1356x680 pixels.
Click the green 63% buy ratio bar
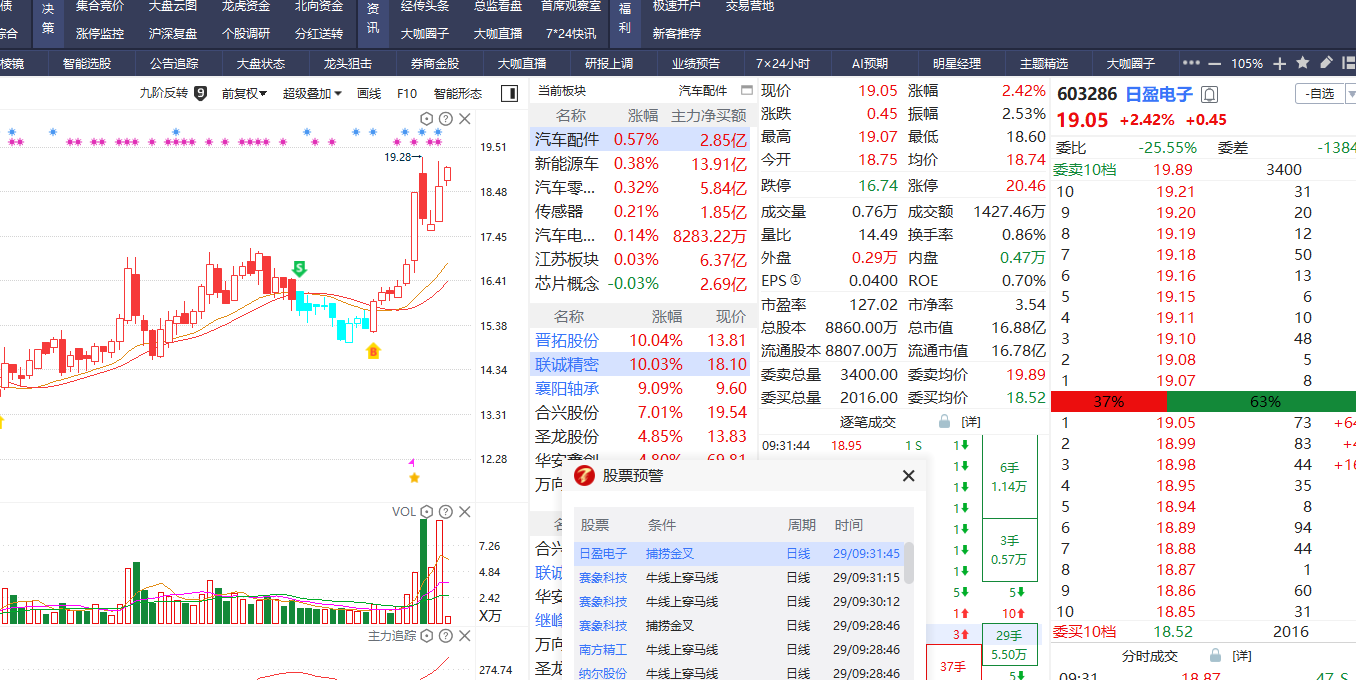pos(1261,401)
